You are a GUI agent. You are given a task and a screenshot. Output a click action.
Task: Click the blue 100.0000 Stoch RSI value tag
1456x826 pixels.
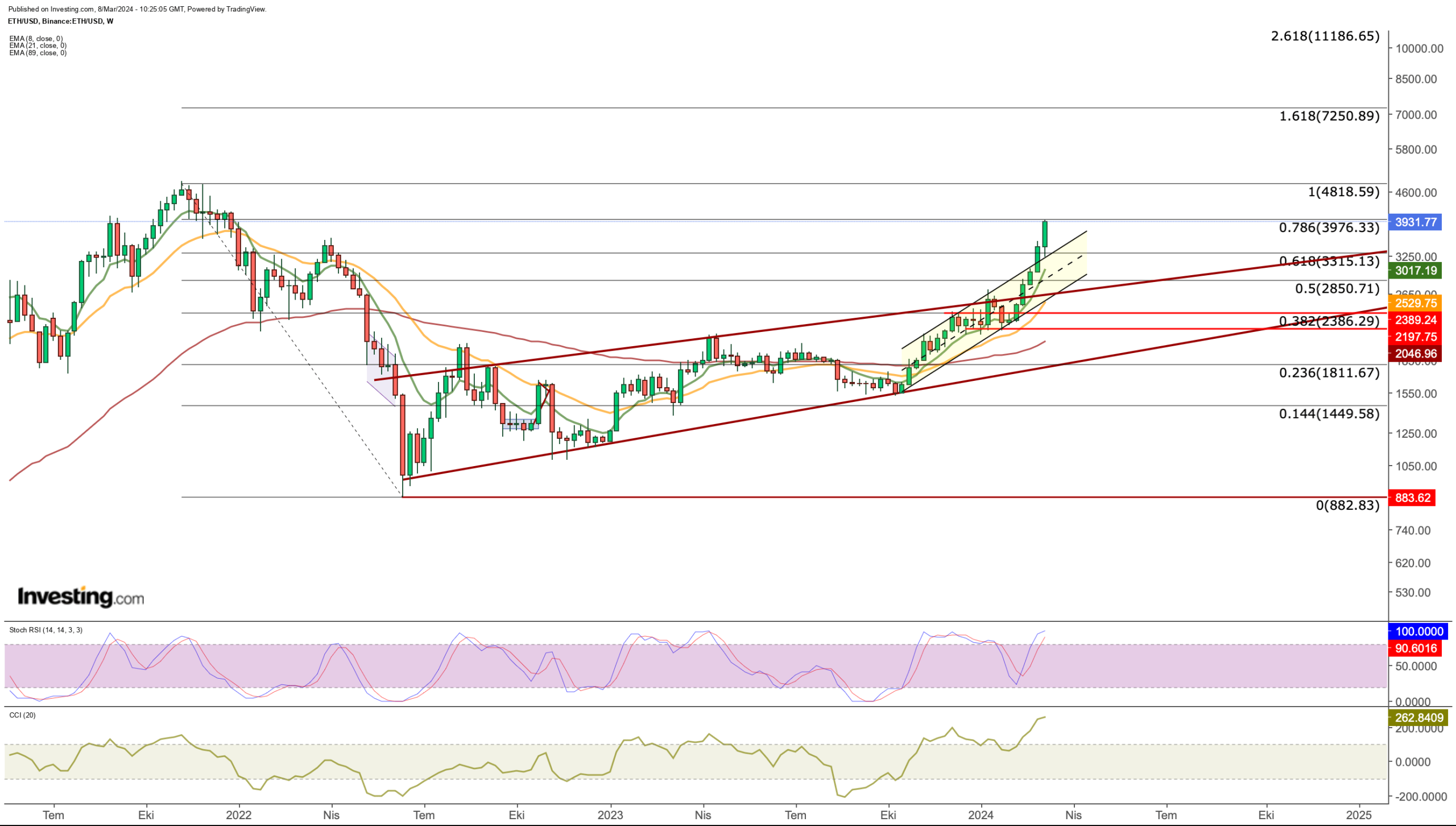click(x=1418, y=632)
